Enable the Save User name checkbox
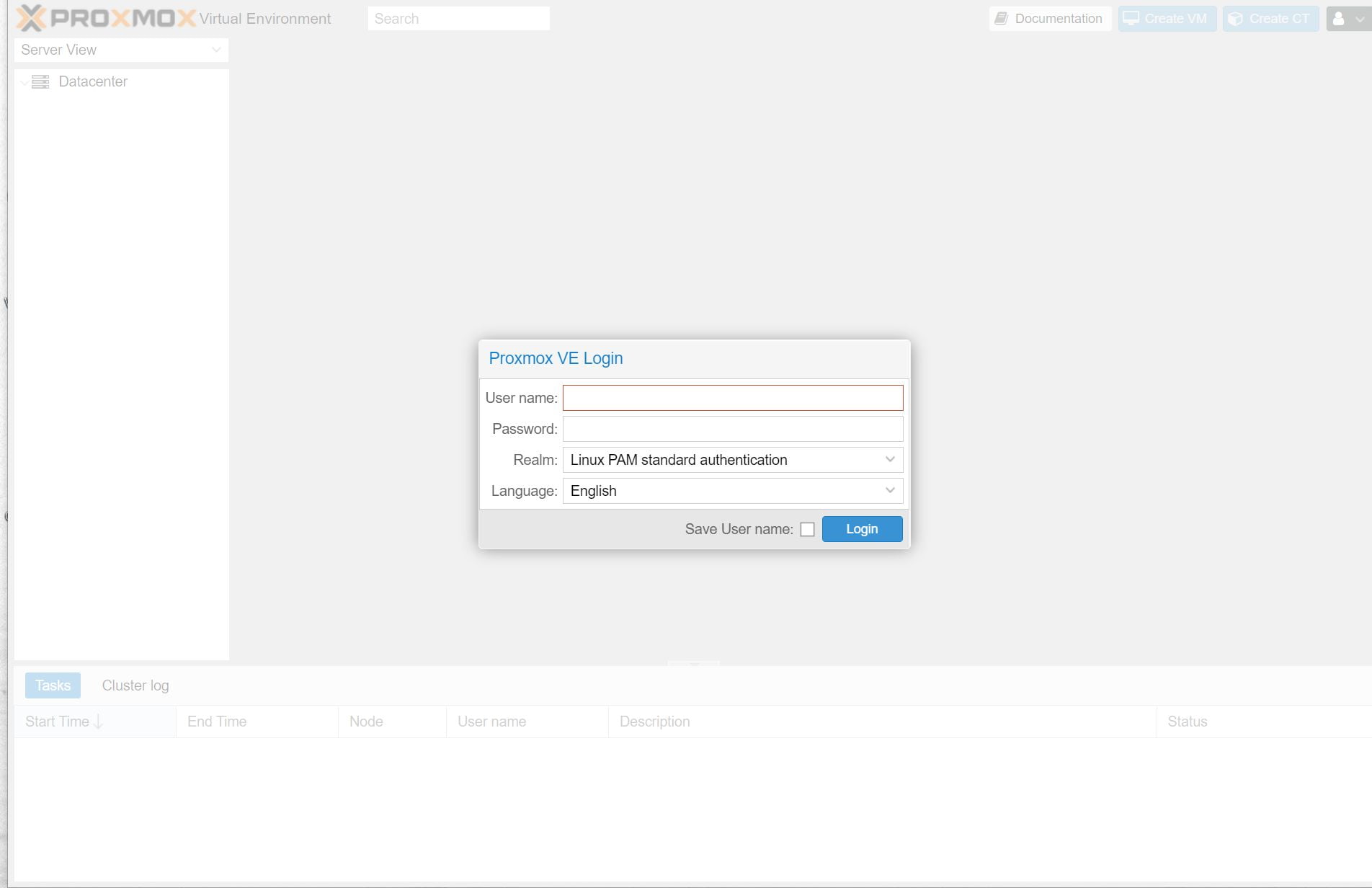Screen dimensions: 1372x888 tap(807, 529)
